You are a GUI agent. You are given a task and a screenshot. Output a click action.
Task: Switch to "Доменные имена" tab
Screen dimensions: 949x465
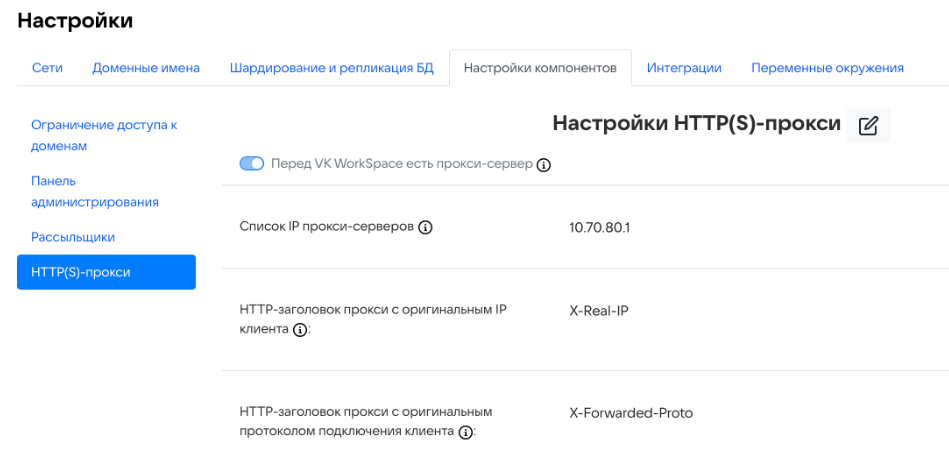pos(146,68)
